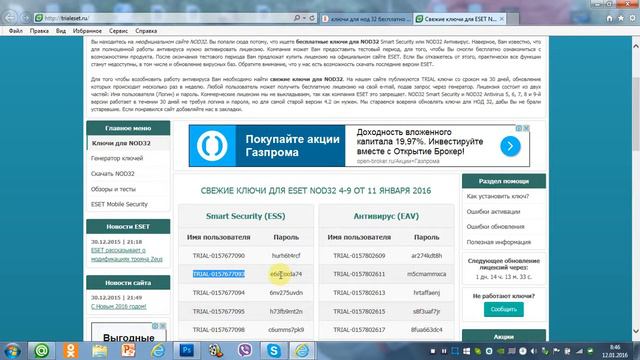Open Photoshop taskbar icon
This screenshot has height=360, width=640.
(x=187, y=351)
